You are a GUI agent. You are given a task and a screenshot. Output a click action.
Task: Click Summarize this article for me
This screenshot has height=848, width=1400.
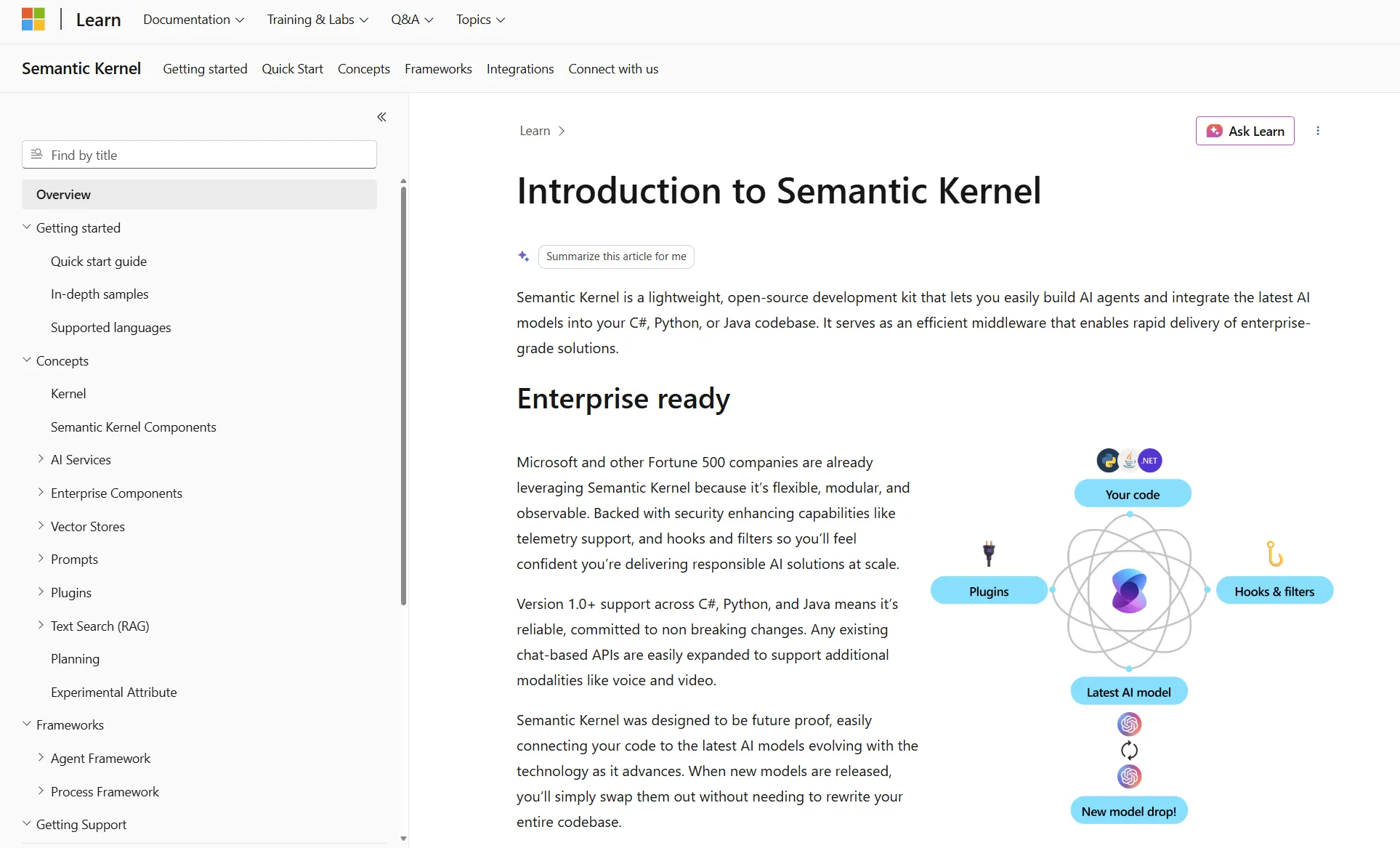point(616,257)
